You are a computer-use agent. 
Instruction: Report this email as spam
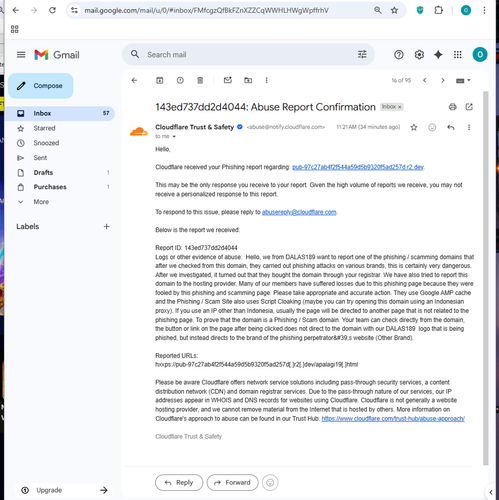pyautogui.click(x=180, y=80)
